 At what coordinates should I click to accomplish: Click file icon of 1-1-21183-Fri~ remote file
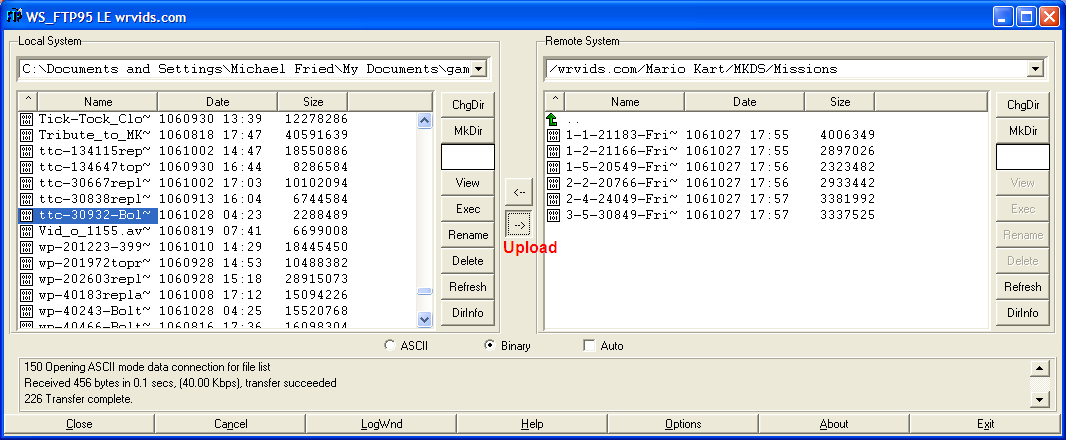coord(553,135)
